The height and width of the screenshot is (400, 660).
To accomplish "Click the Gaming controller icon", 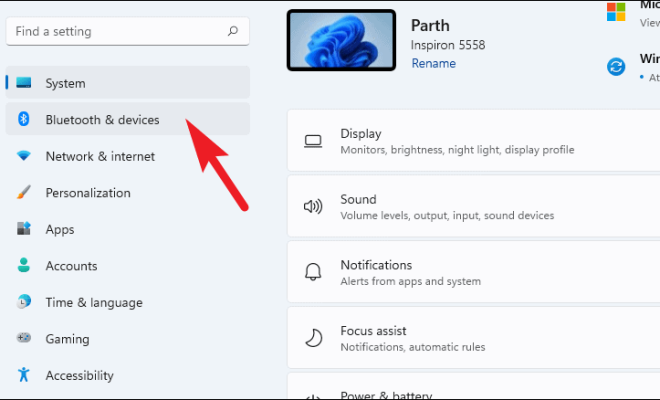I will (24, 338).
